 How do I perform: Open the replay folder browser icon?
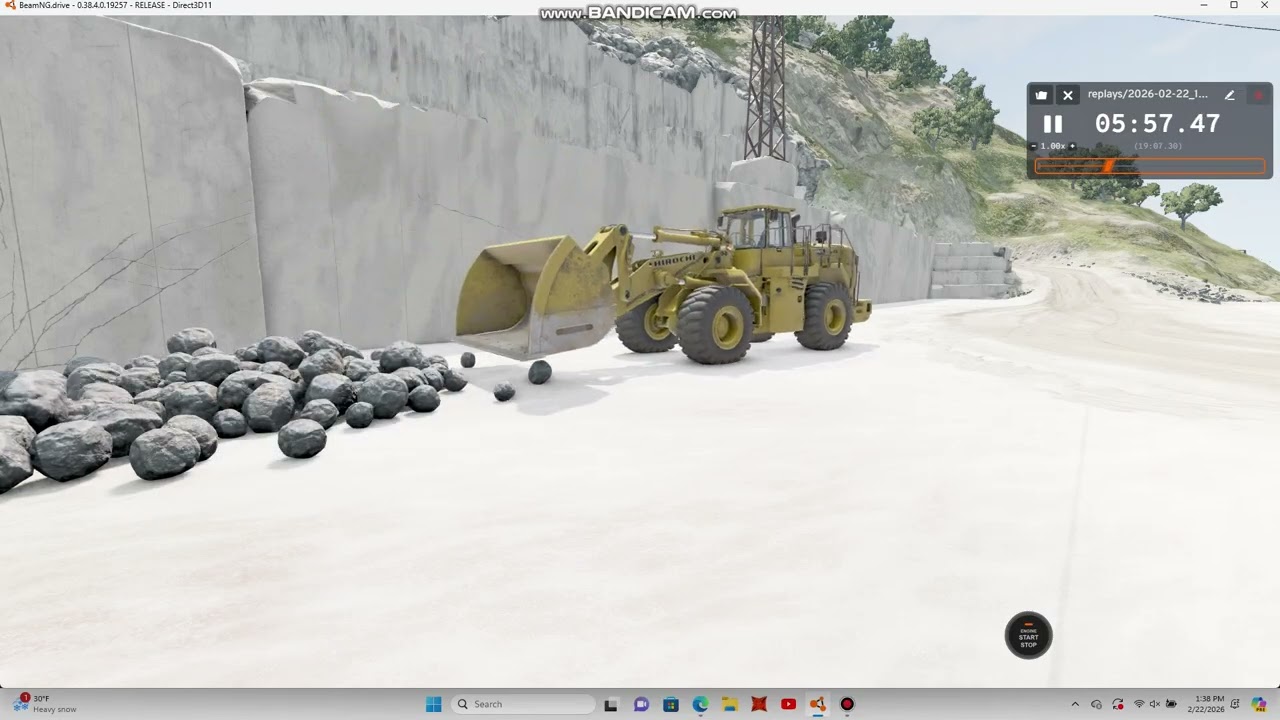[x=1041, y=95]
